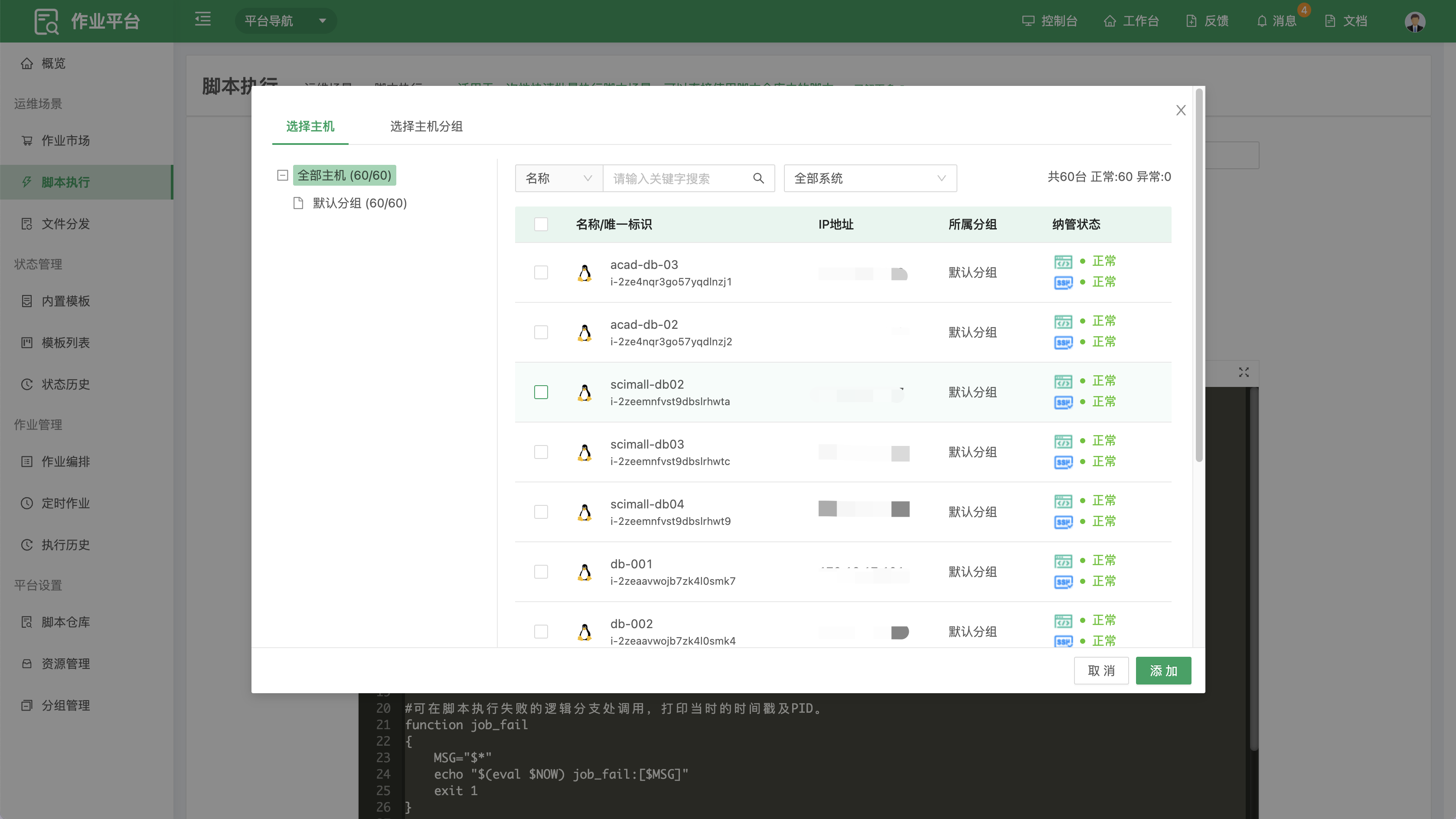The image size is (1456, 819).
Task: Select 全部主机 (60/60) tree item
Action: tap(344, 175)
